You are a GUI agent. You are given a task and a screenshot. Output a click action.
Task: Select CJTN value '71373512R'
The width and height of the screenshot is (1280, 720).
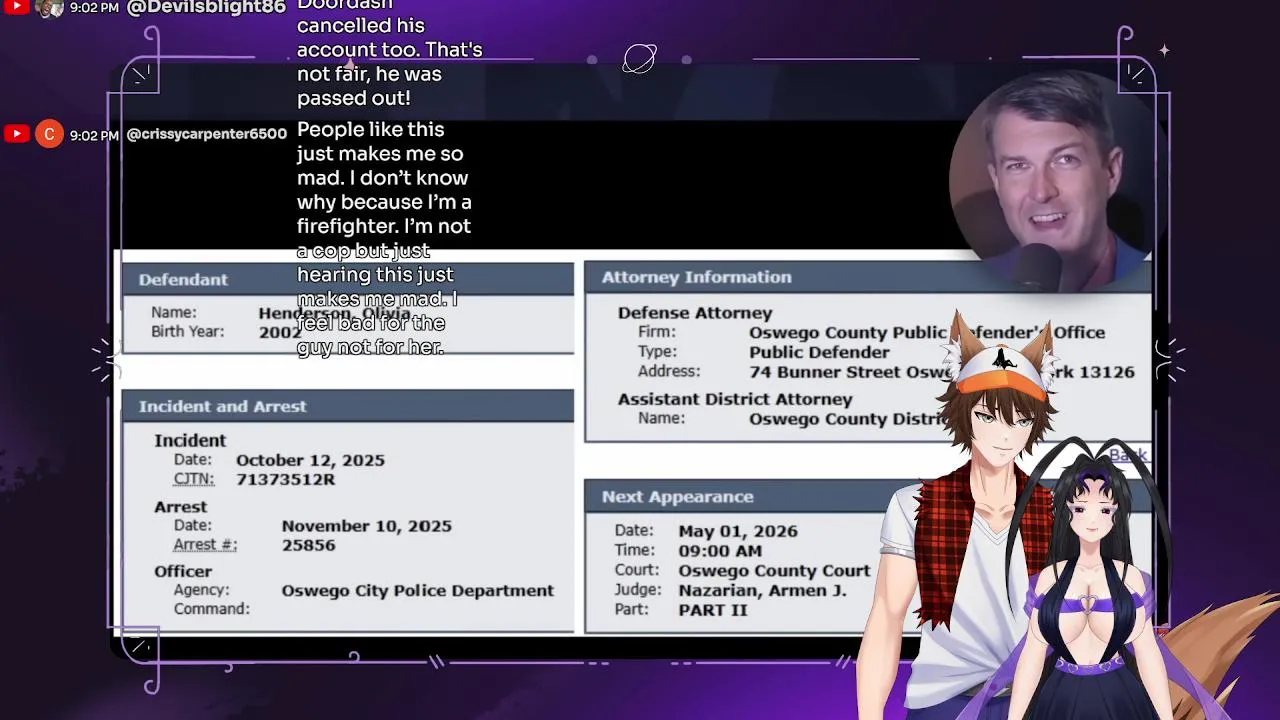click(285, 479)
